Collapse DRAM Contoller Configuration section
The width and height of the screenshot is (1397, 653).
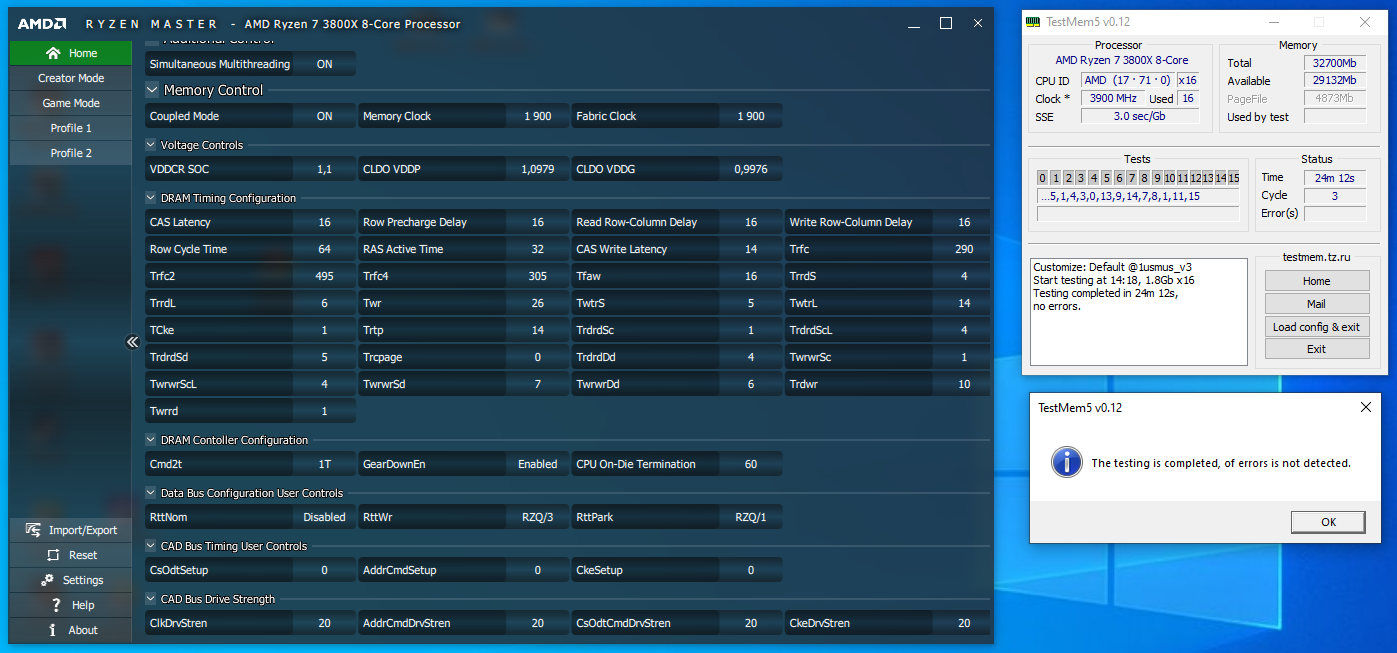pos(151,440)
